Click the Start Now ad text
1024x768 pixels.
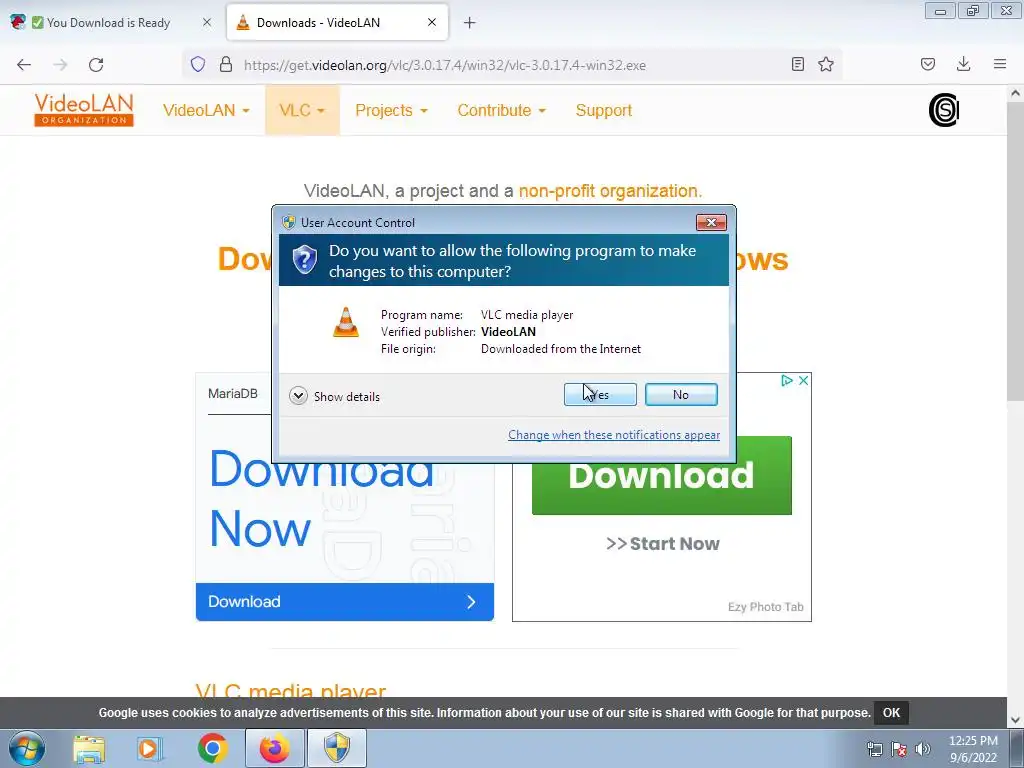663,543
